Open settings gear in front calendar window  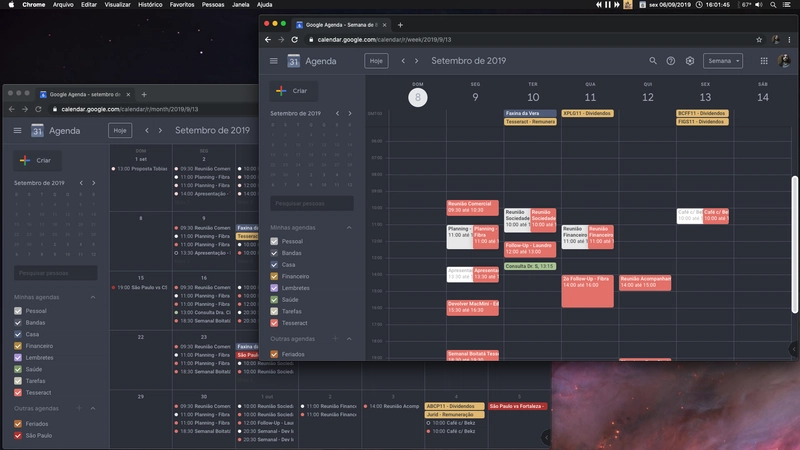[690, 61]
